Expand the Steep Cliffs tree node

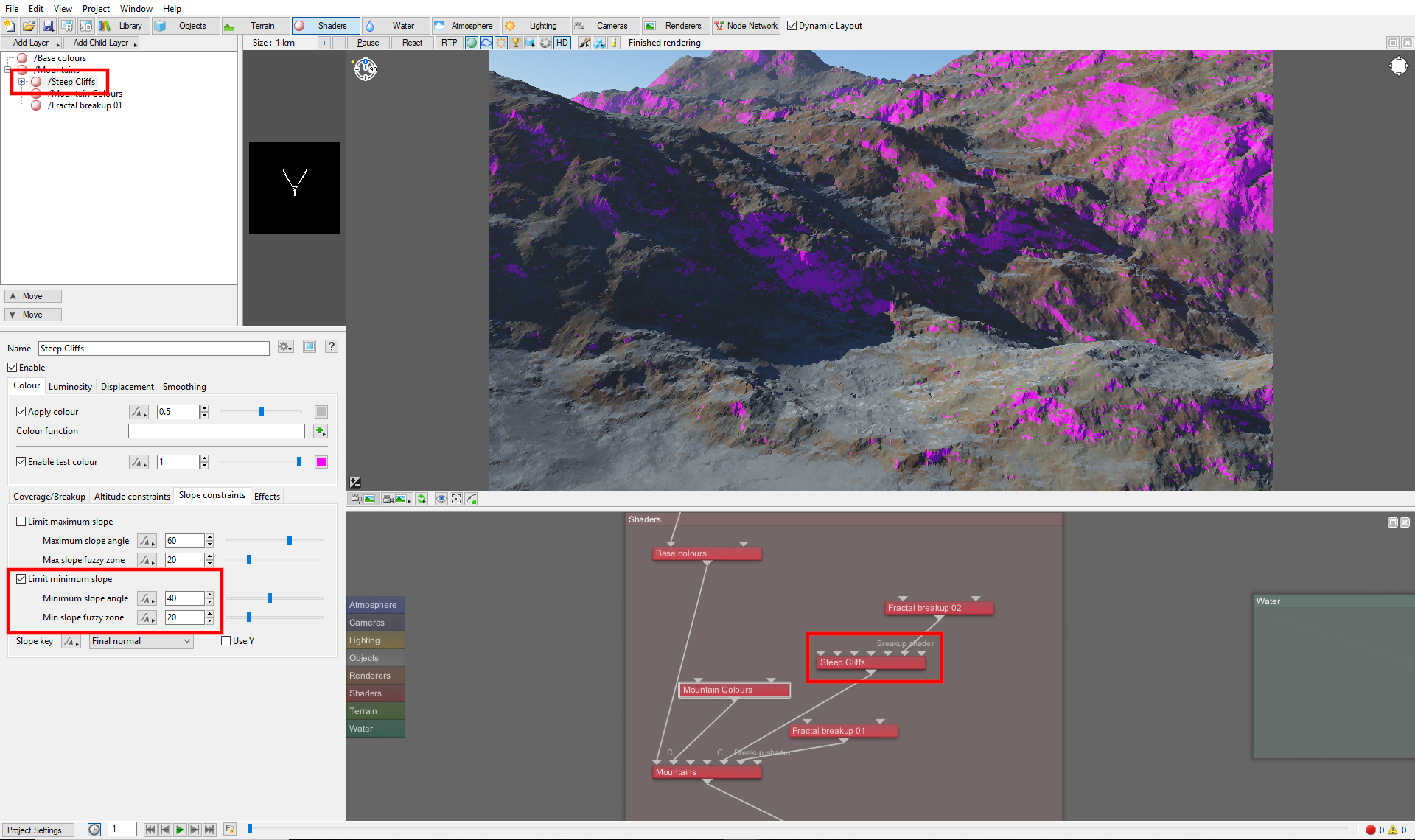(x=22, y=82)
